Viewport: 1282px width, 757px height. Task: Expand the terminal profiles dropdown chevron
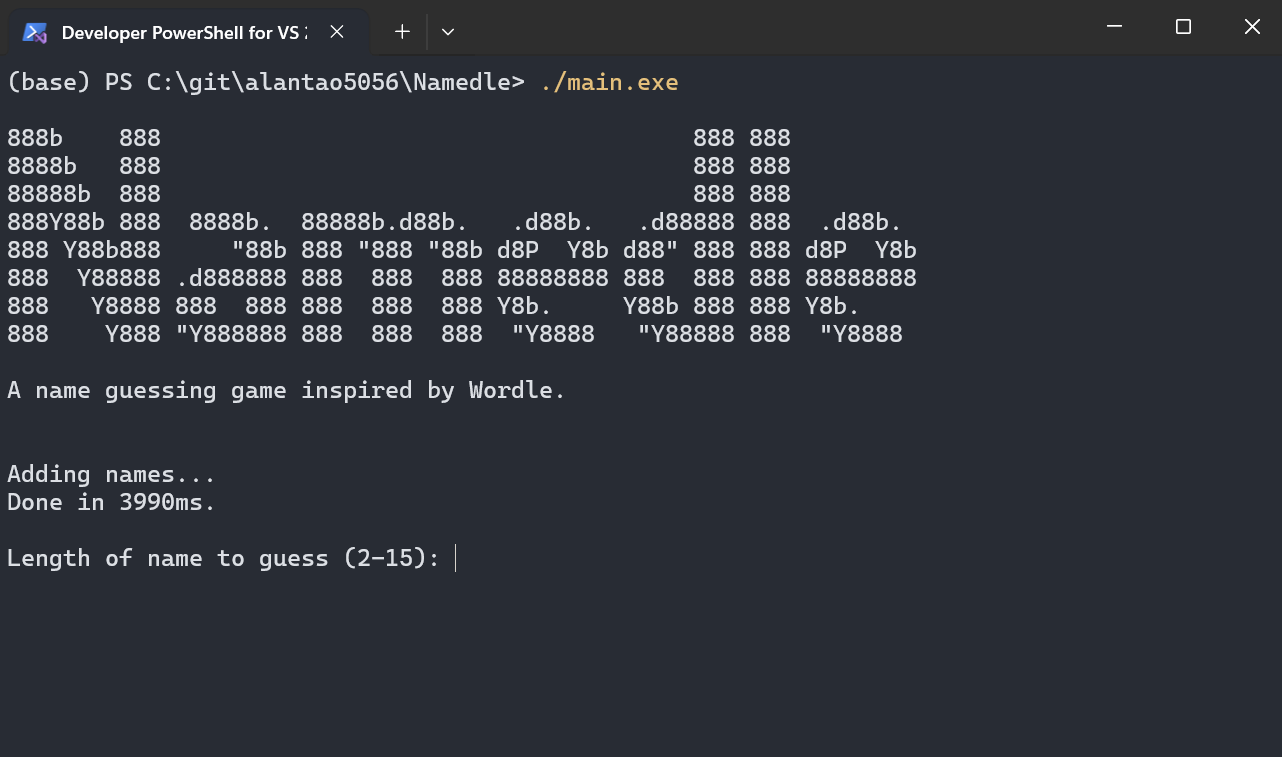(448, 32)
